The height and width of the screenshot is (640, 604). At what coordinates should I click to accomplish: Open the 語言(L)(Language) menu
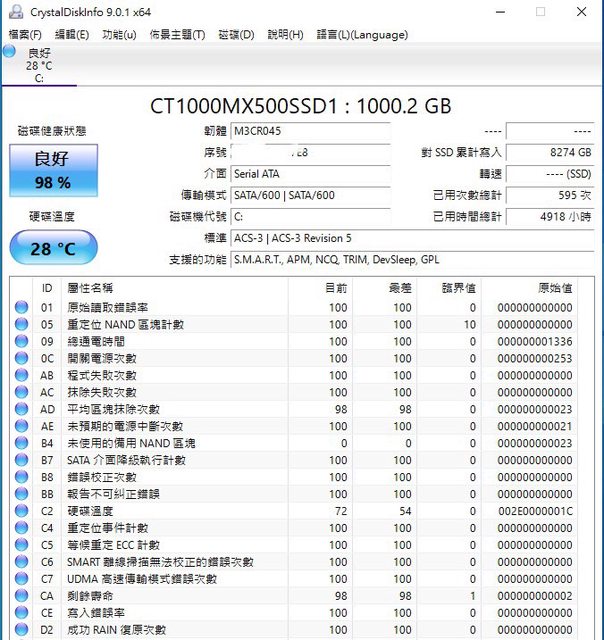[362, 34]
